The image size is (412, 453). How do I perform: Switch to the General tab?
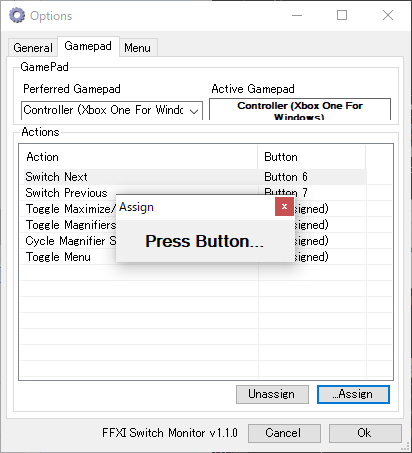point(33,48)
